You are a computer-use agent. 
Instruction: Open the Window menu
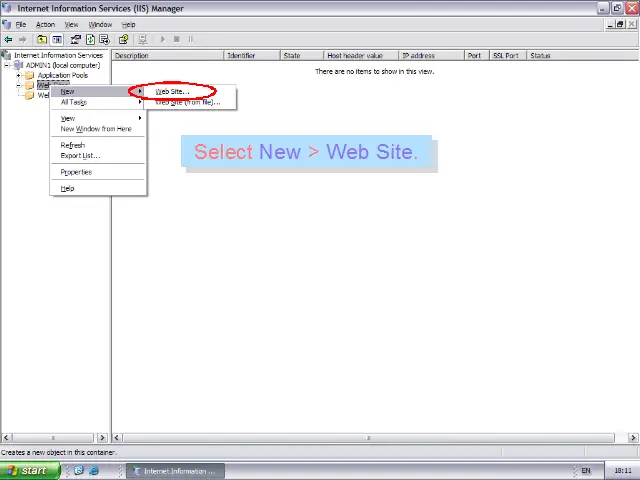100,24
